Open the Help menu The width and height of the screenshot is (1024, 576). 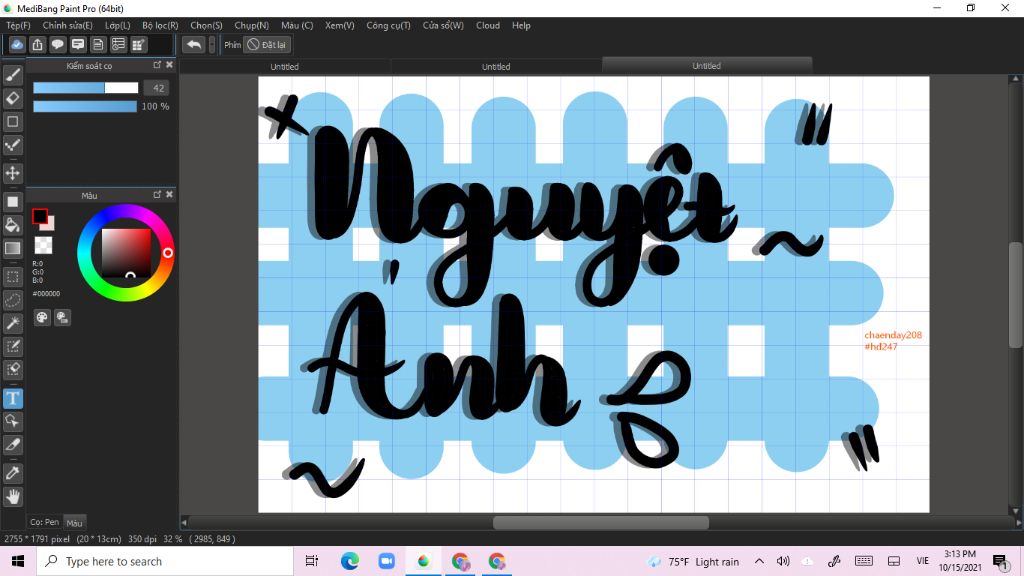click(x=521, y=25)
